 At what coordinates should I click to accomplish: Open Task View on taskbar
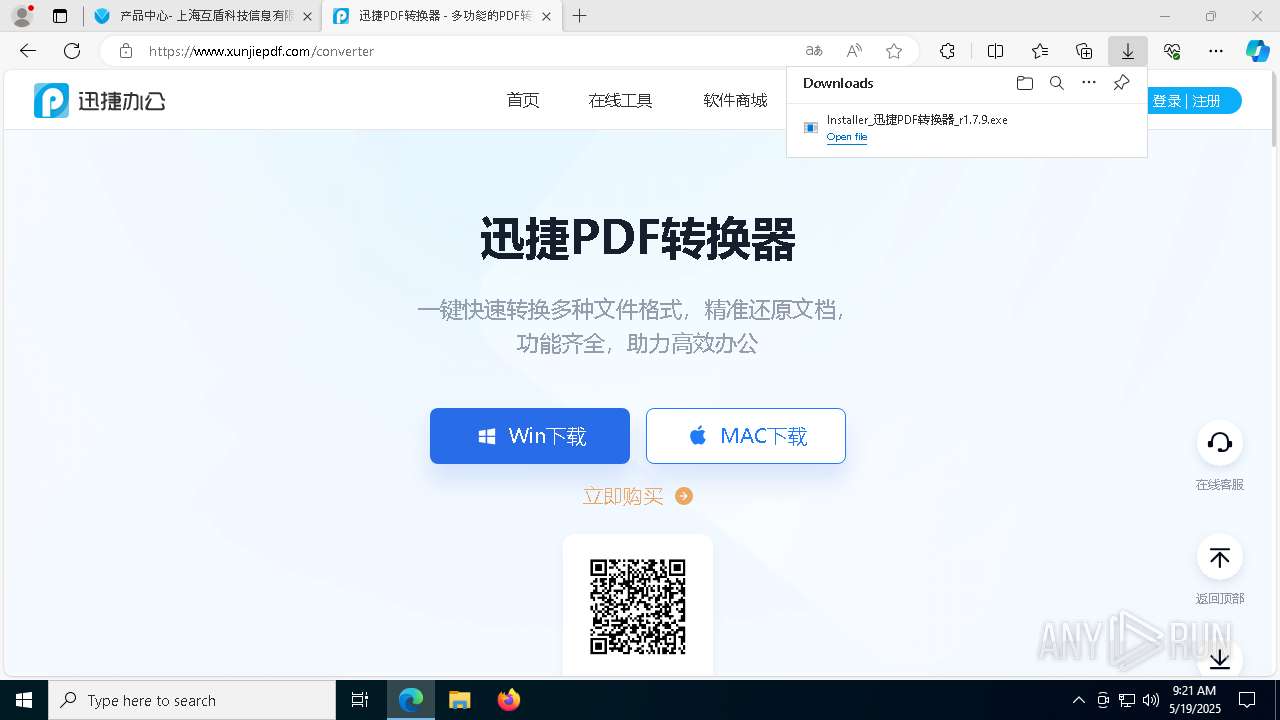tap(360, 700)
